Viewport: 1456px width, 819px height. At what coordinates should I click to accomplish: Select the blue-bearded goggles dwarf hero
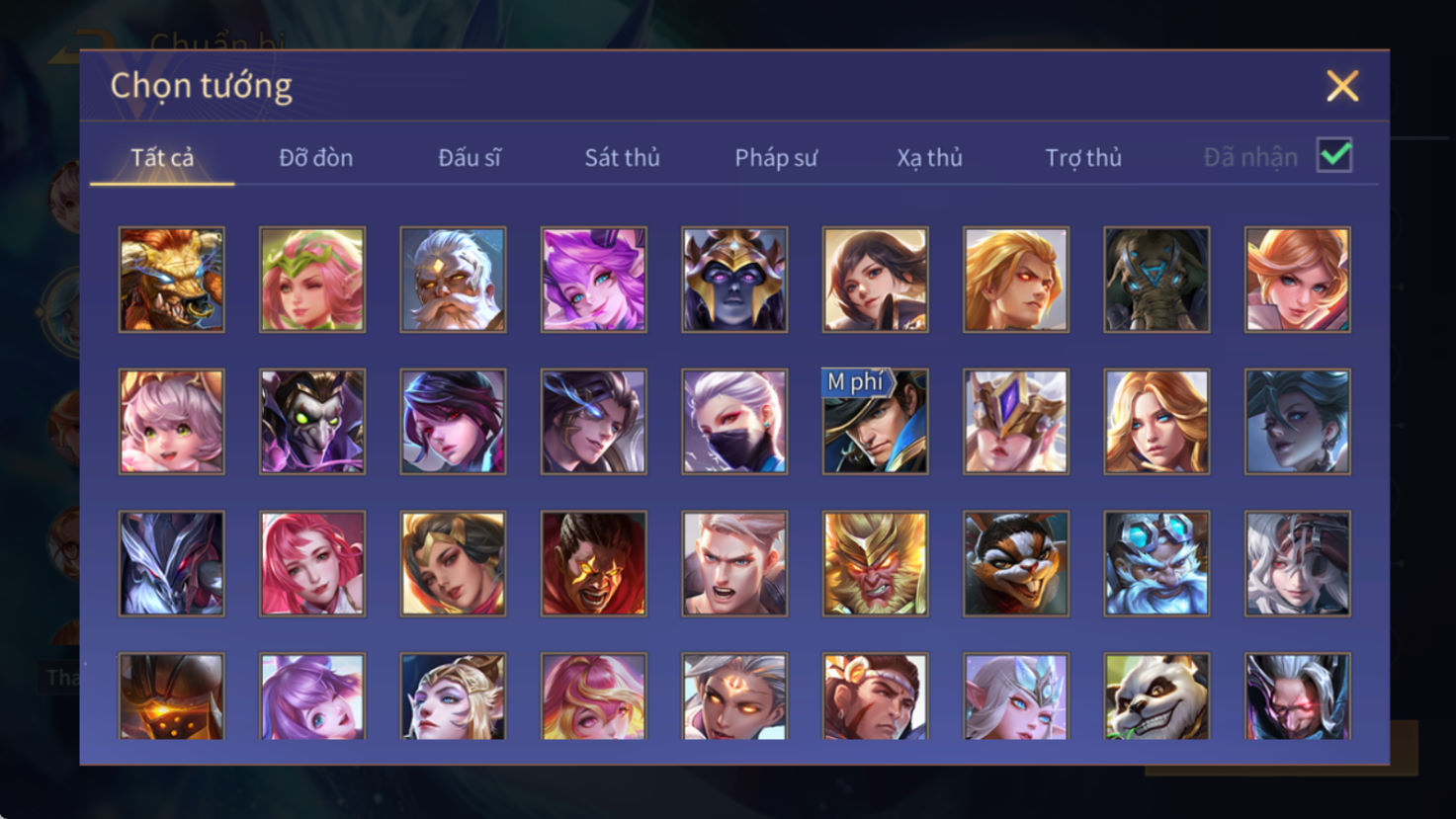coord(1156,563)
